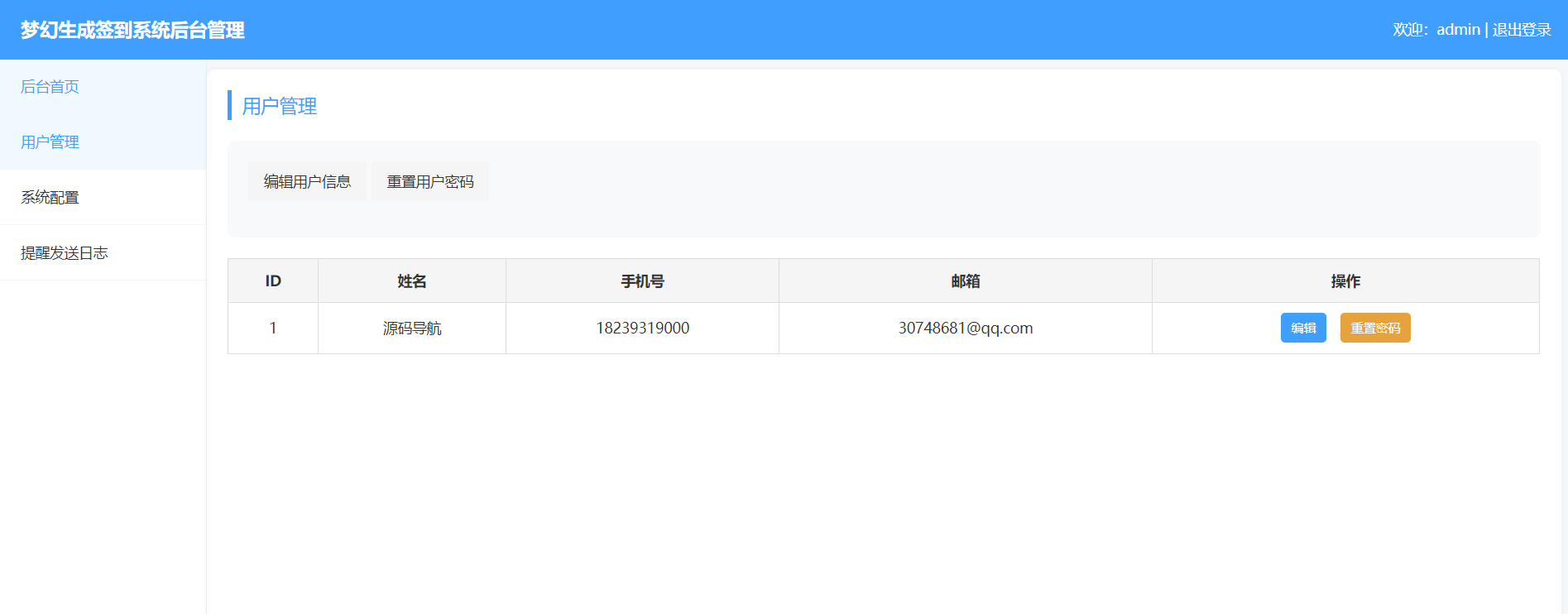This screenshot has height=614, width=1568.
Task: Open 提醒发送日志 from the sidebar
Action: [x=65, y=253]
